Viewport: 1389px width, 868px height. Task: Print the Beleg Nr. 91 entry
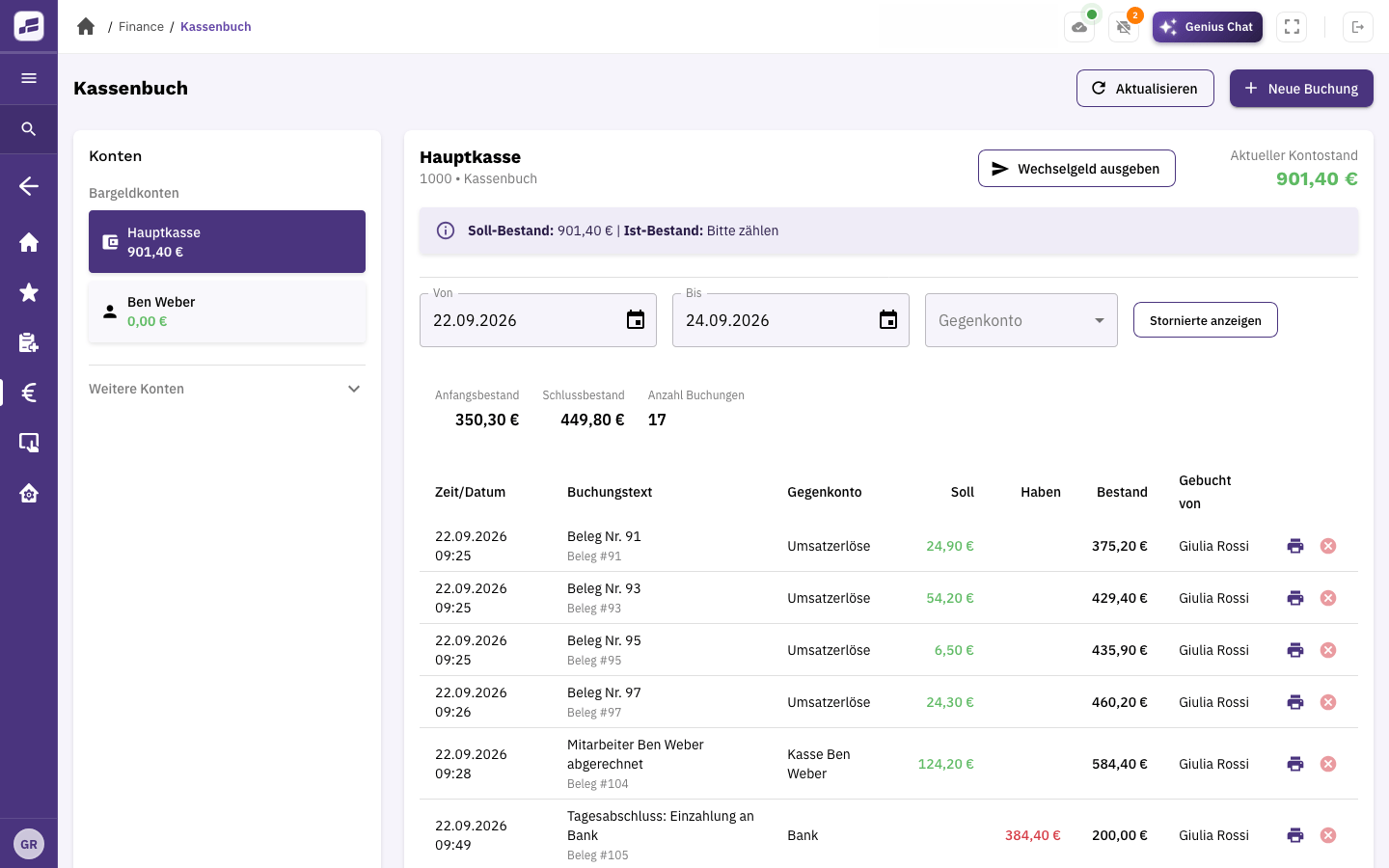(1295, 546)
